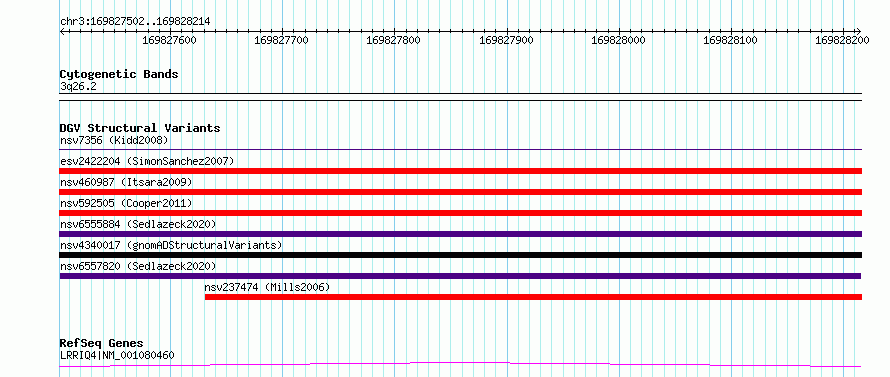The height and width of the screenshot is (377, 890).
Task: Click the 3q26.2 cytogenetic band bar
Action: coord(461,97)
